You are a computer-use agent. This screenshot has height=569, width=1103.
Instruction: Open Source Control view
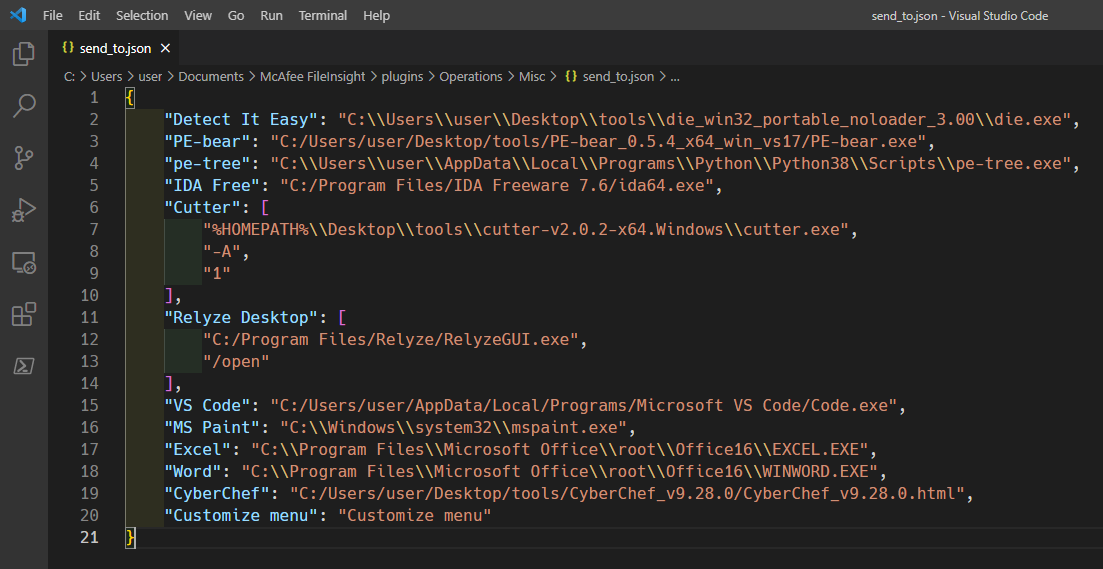pyautogui.click(x=24, y=158)
